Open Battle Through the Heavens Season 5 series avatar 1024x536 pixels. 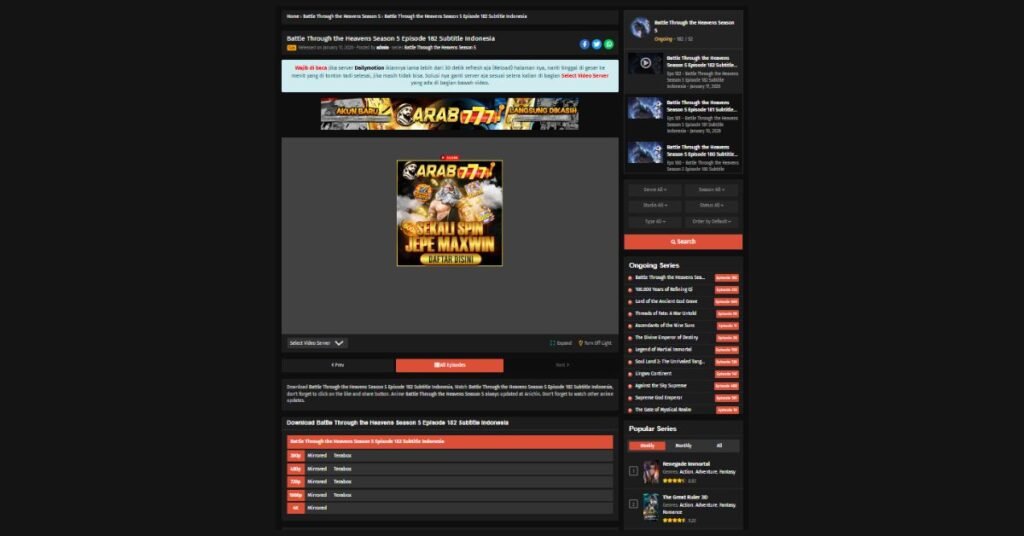(640, 27)
